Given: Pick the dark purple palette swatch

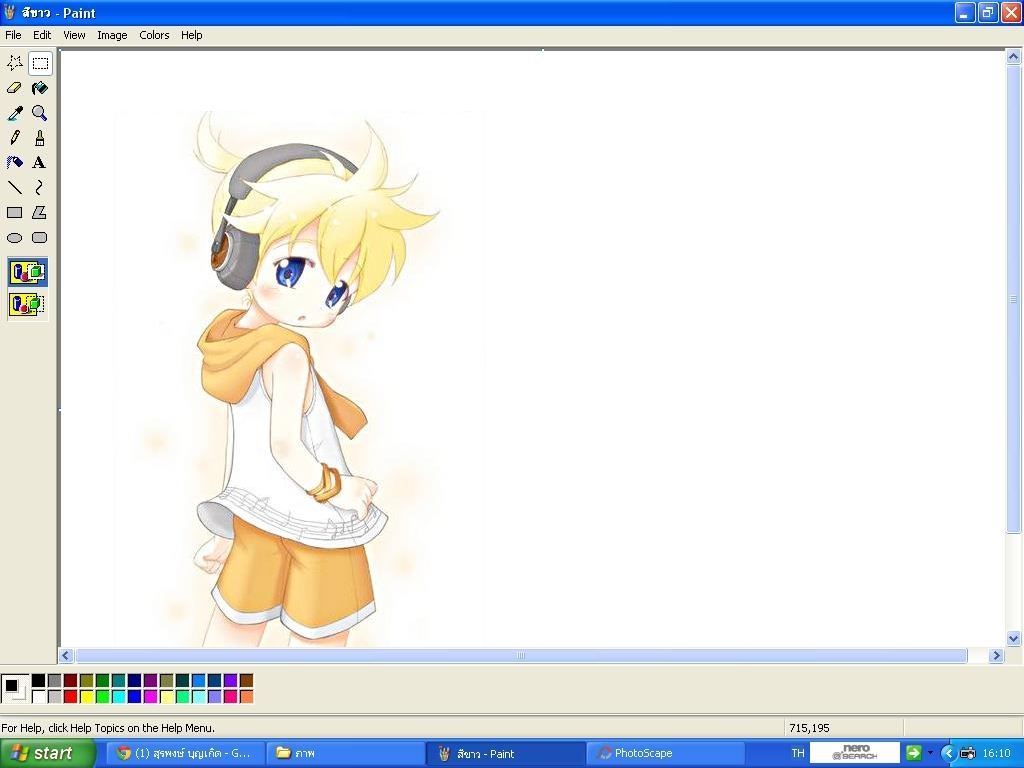Looking at the screenshot, I should tap(150, 680).
